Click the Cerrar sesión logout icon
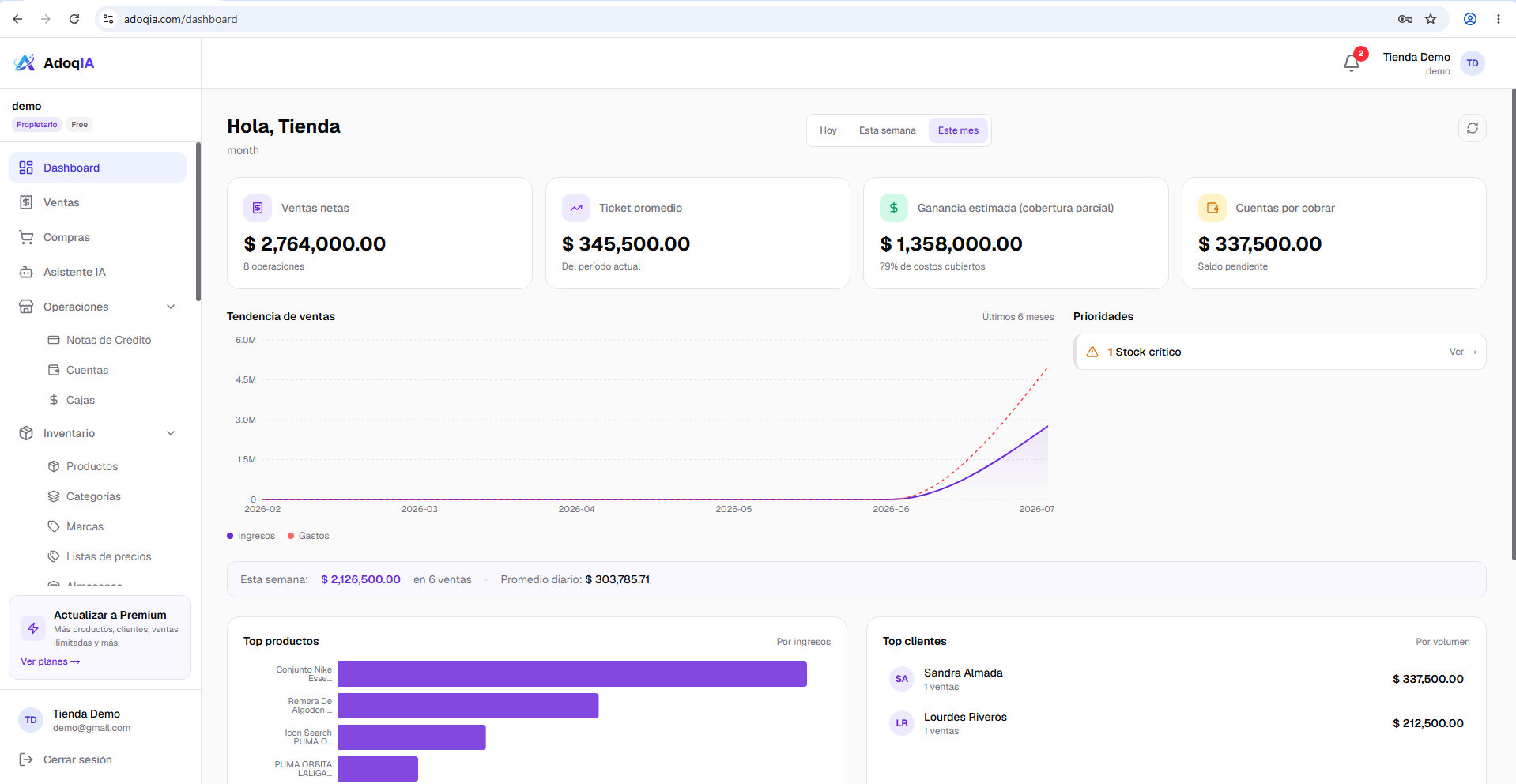 (26, 759)
